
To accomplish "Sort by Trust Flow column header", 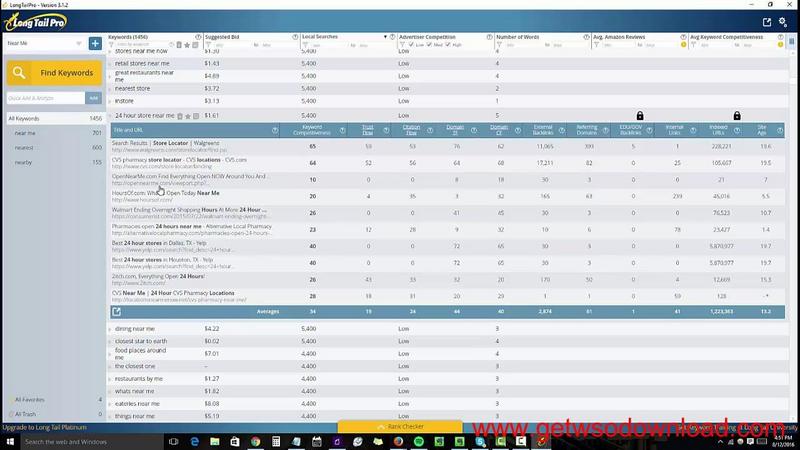I will point(368,130).
